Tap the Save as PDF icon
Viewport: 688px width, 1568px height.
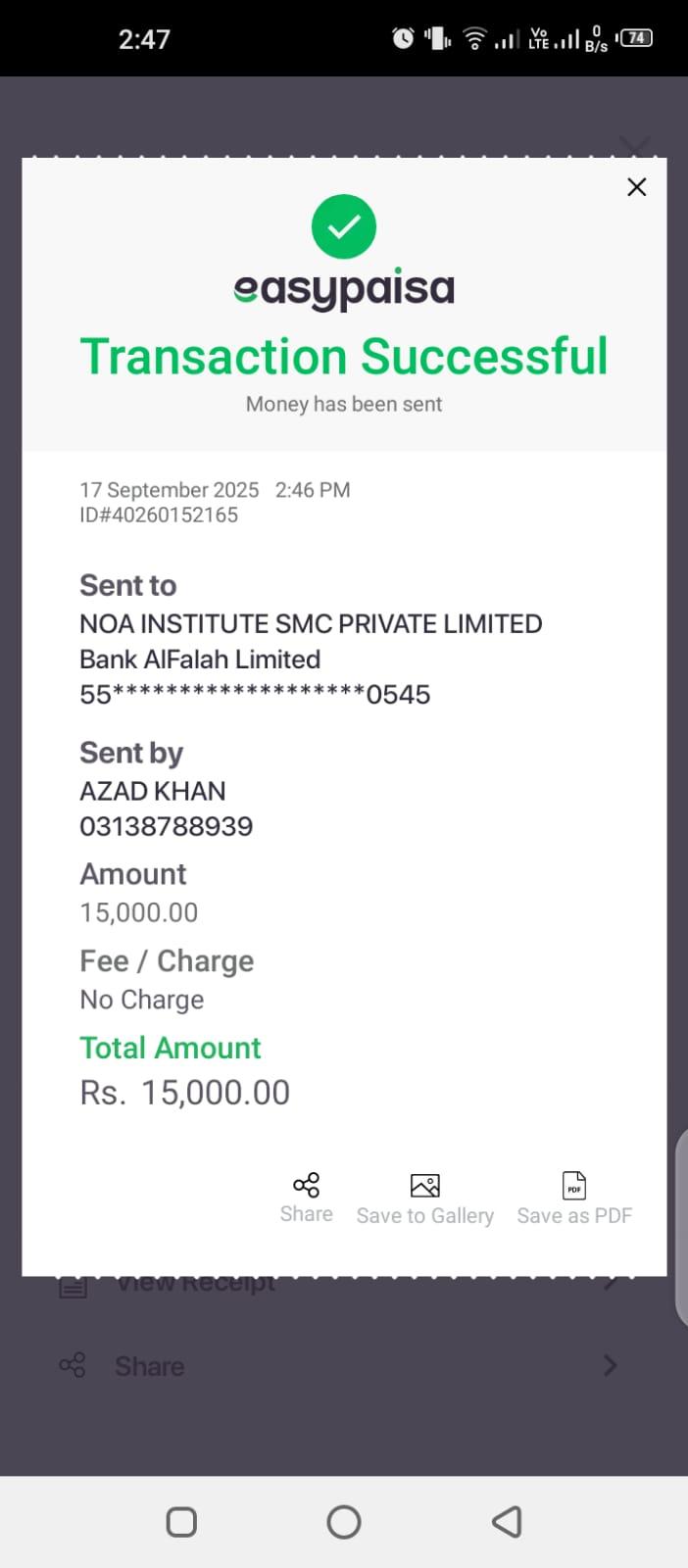point(574,1186)
